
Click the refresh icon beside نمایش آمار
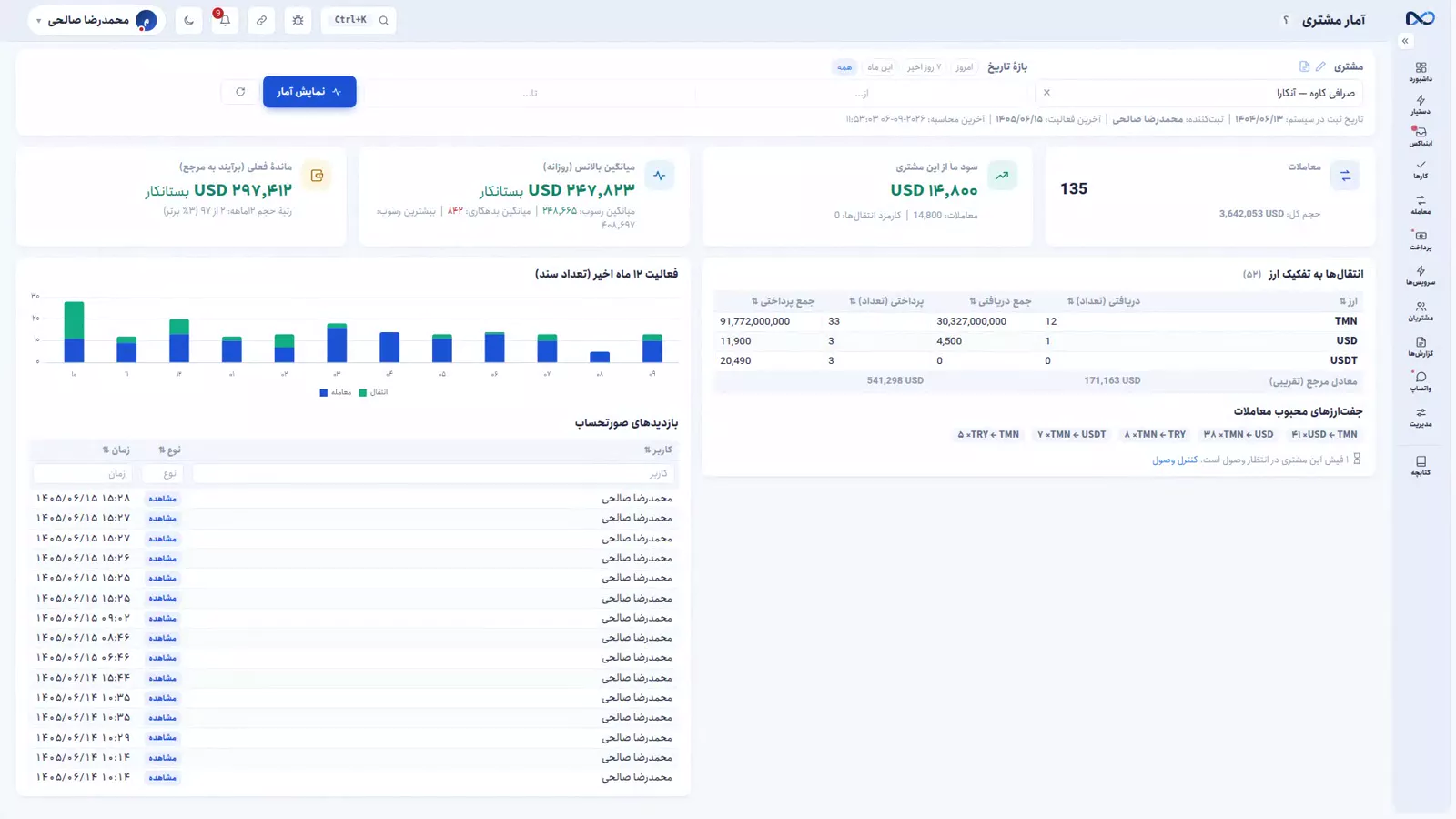pyautogui.click(x=240, y=92)
